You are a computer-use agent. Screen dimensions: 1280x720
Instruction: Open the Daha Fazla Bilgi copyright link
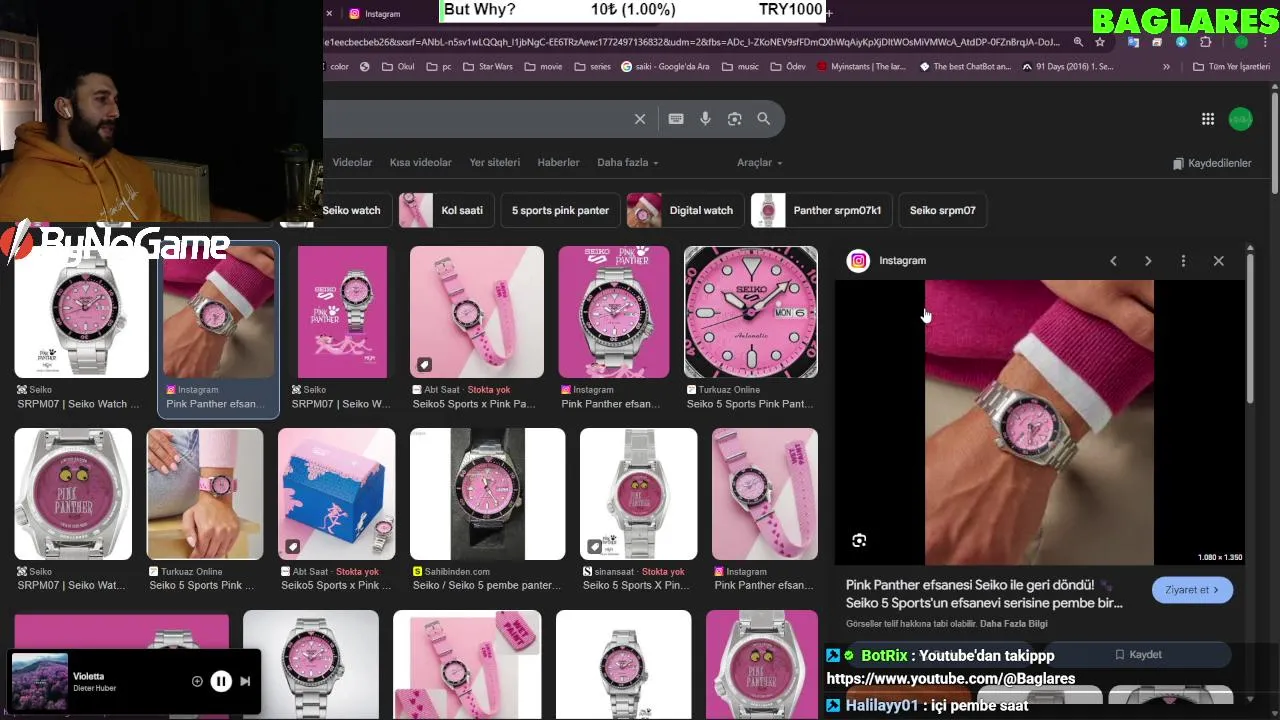tap(1013, 623)
